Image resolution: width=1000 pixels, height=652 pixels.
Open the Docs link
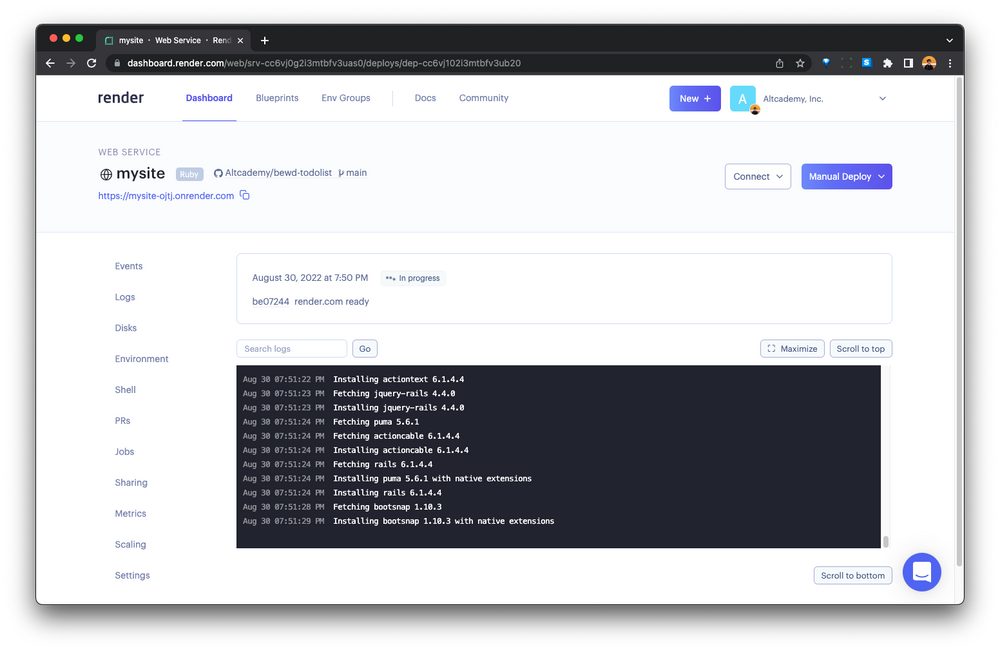tap(425, 98)
